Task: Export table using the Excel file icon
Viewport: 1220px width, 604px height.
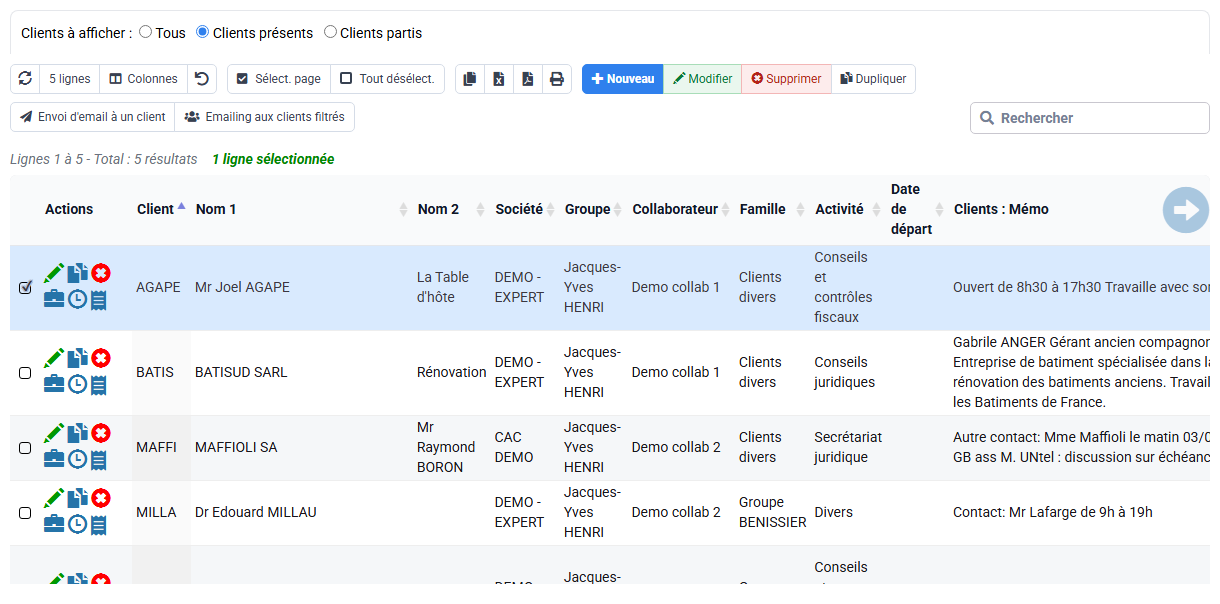Action: [x=499, y=79]
